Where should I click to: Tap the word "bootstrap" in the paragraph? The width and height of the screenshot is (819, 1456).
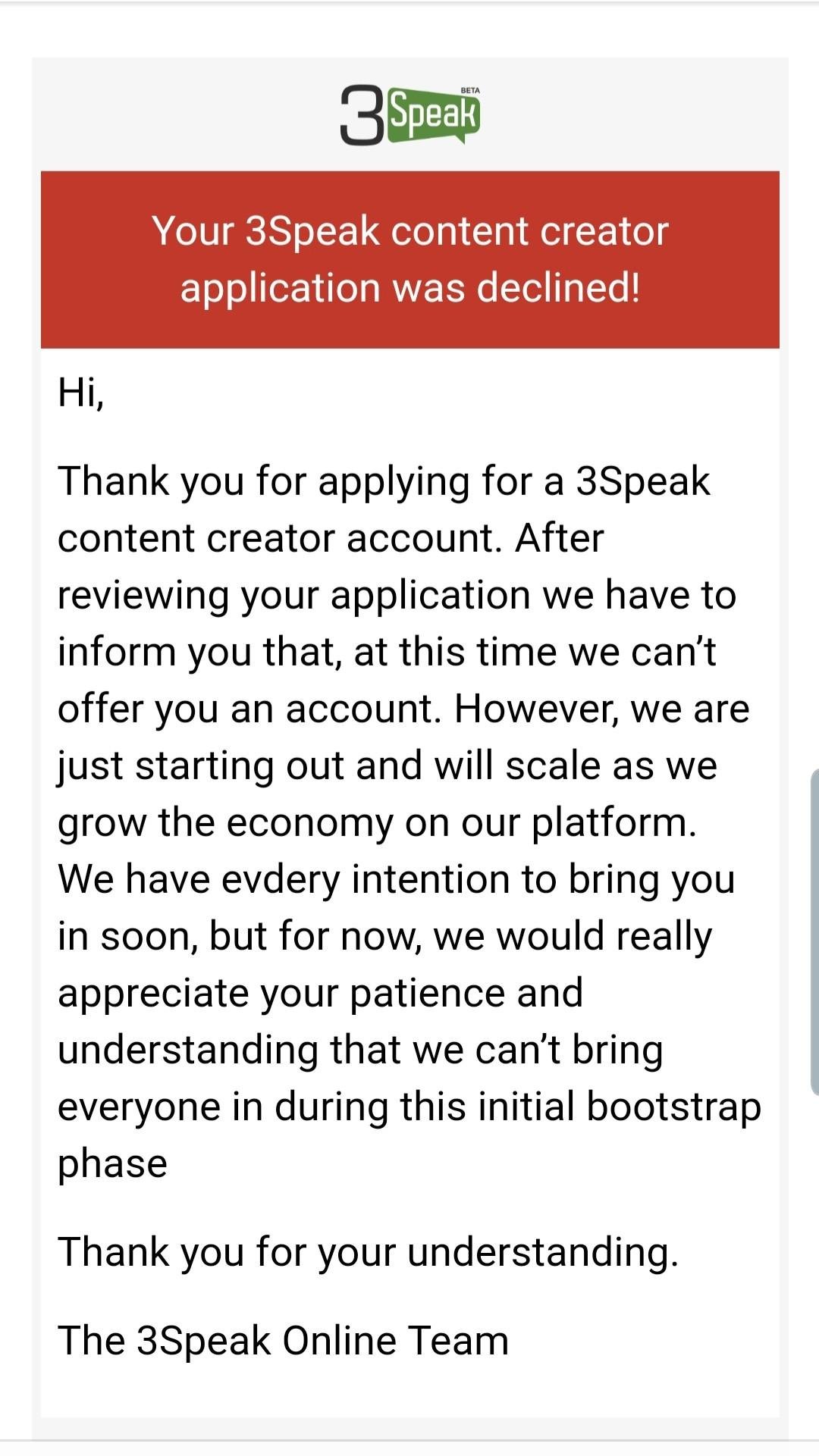(673, 1107)
